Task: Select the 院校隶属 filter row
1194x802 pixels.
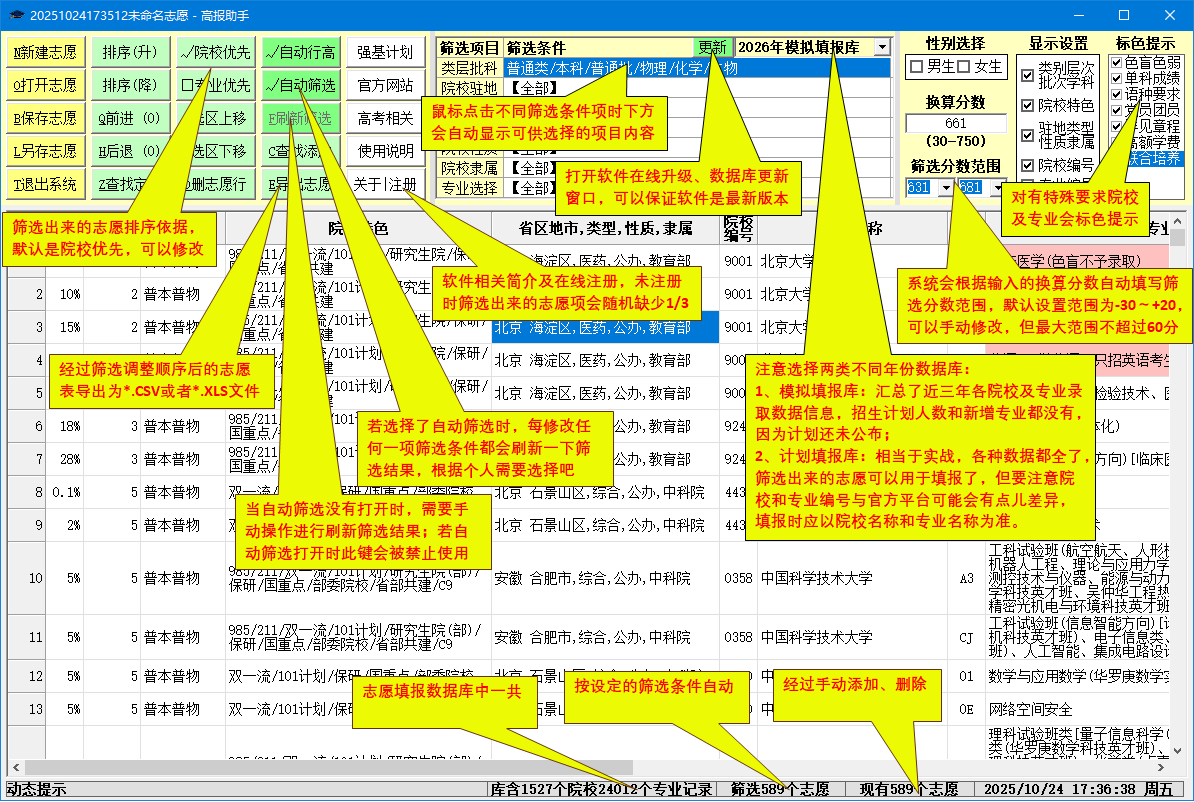Action: coord(470,167)
